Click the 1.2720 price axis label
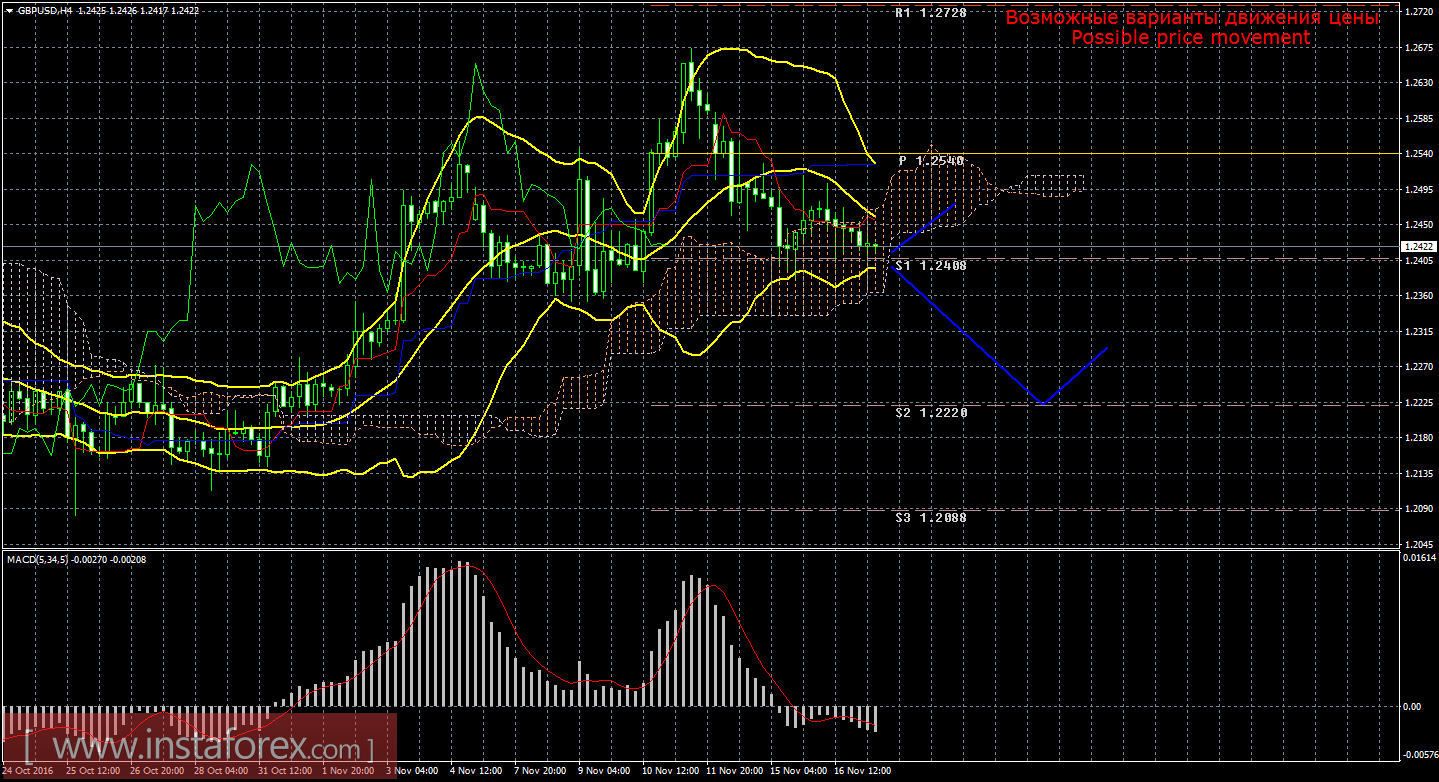The image size is (1439, 782). point(1420,12)
